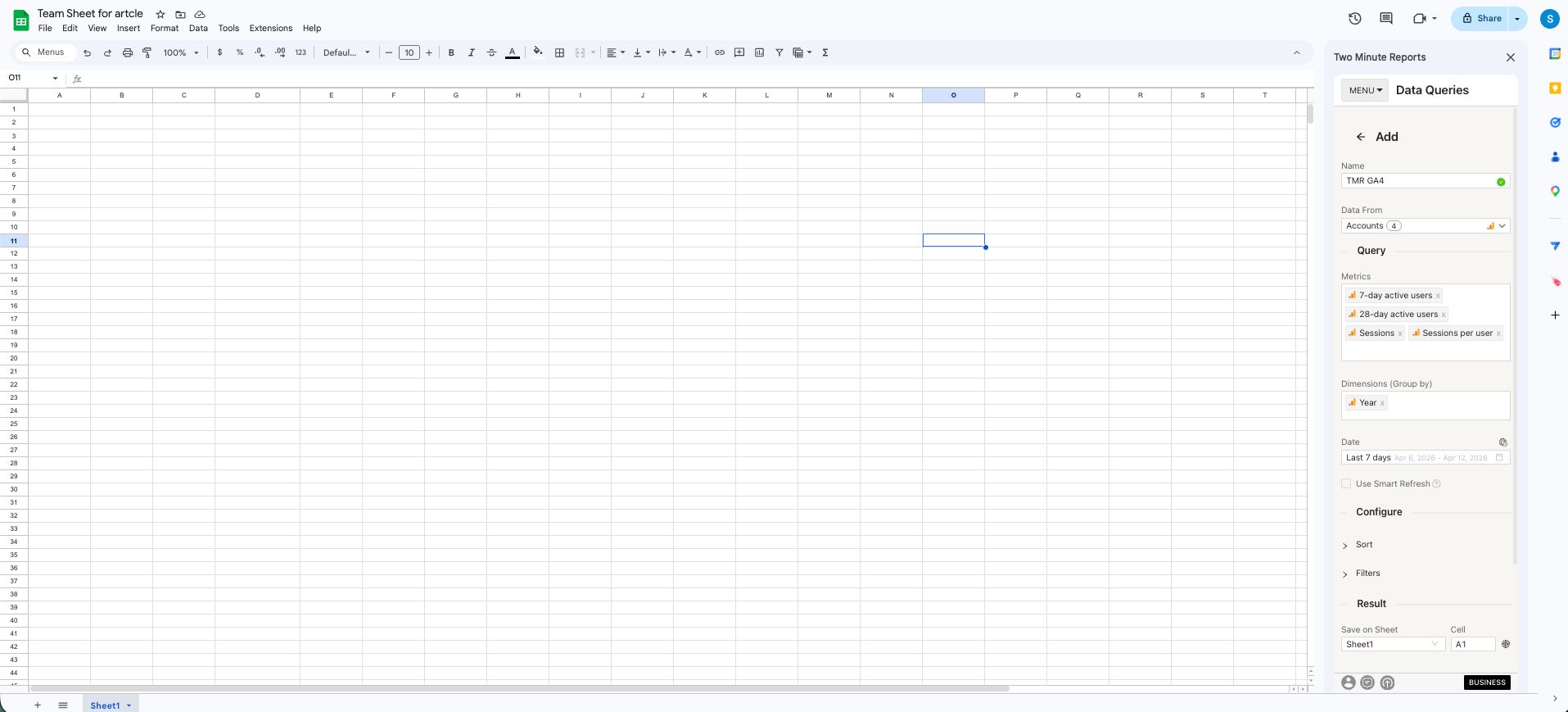Image resolution: width=1568 pixels, height=712 pixels.
Task: Decrease decimal places
Action: [260, 52]
